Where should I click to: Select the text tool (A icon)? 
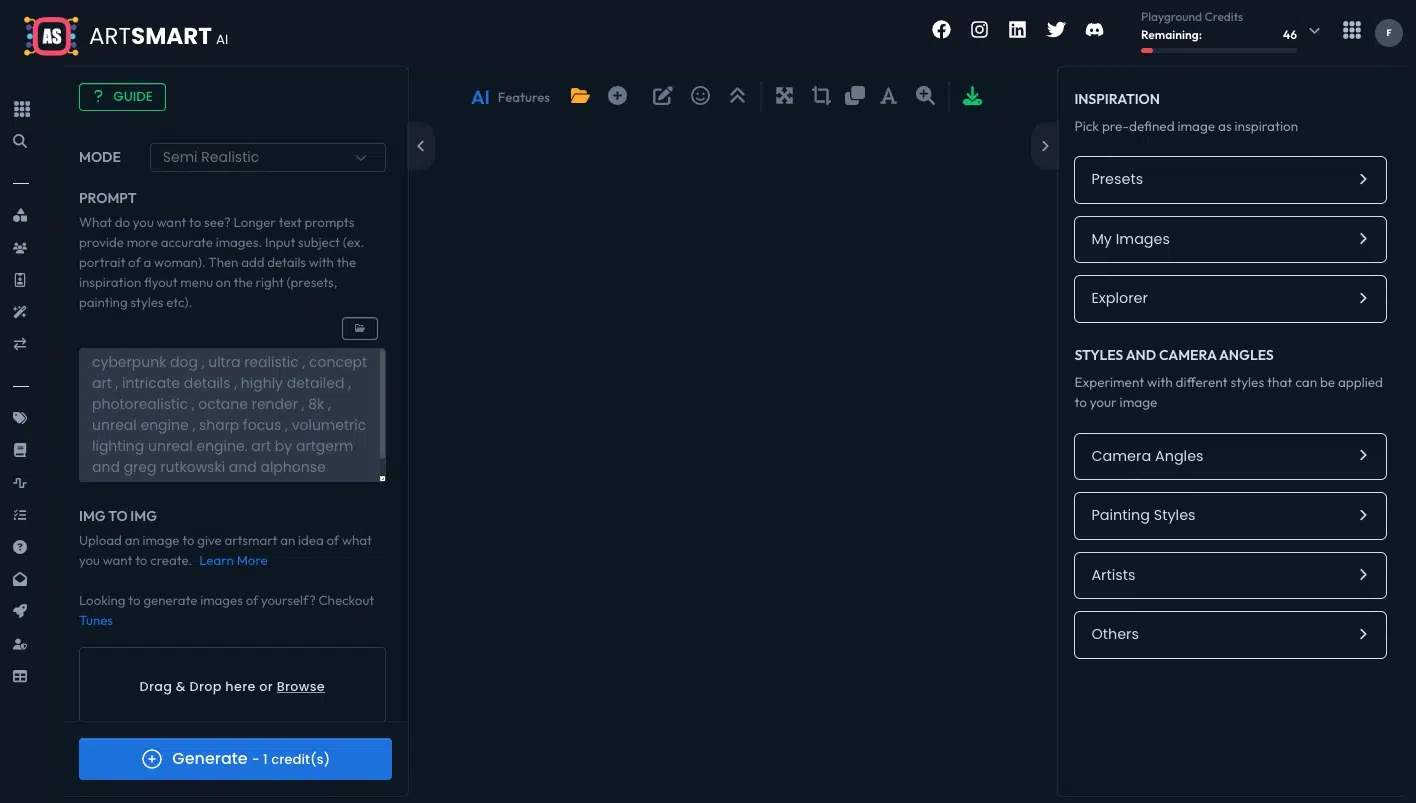[x=888, y=95]
